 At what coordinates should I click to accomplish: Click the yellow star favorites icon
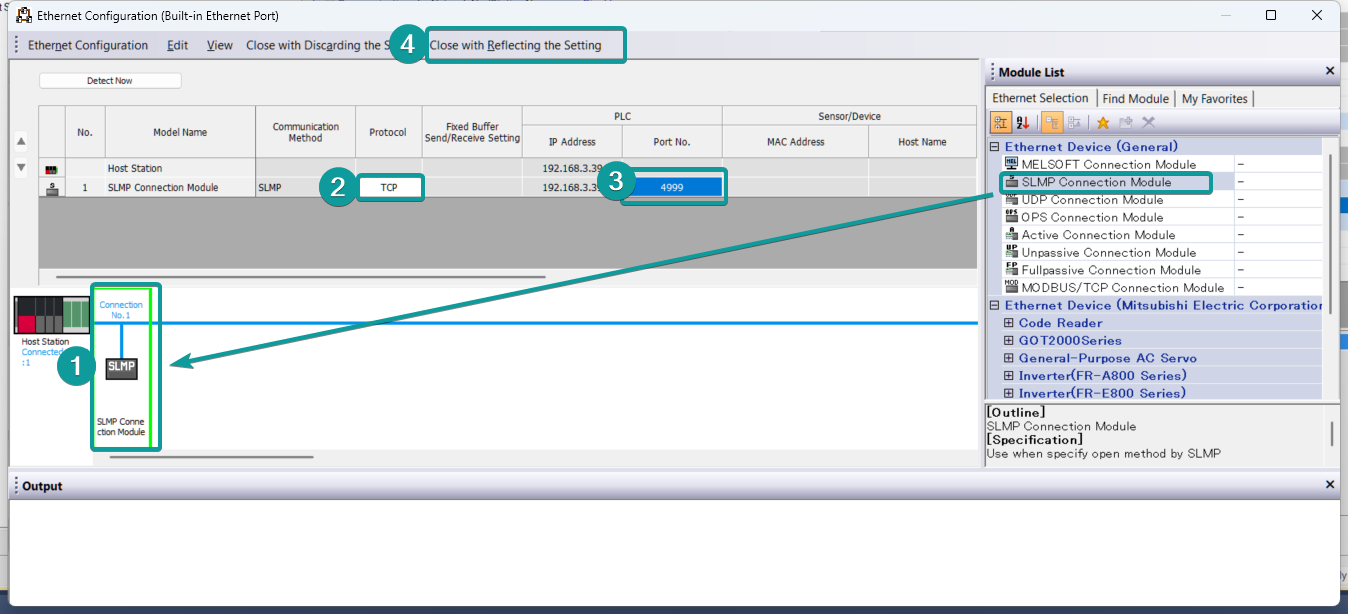click(x=1103, y=122)
